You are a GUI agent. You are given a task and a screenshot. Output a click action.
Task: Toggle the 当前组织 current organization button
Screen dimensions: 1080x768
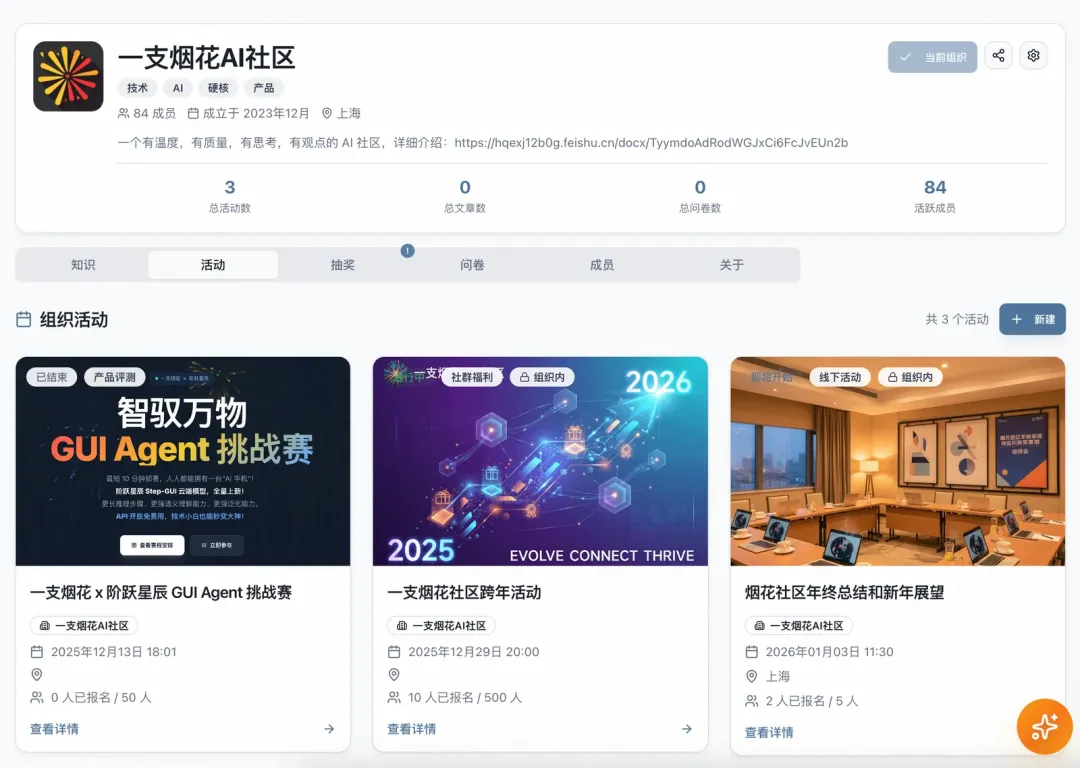coord(932,57)
